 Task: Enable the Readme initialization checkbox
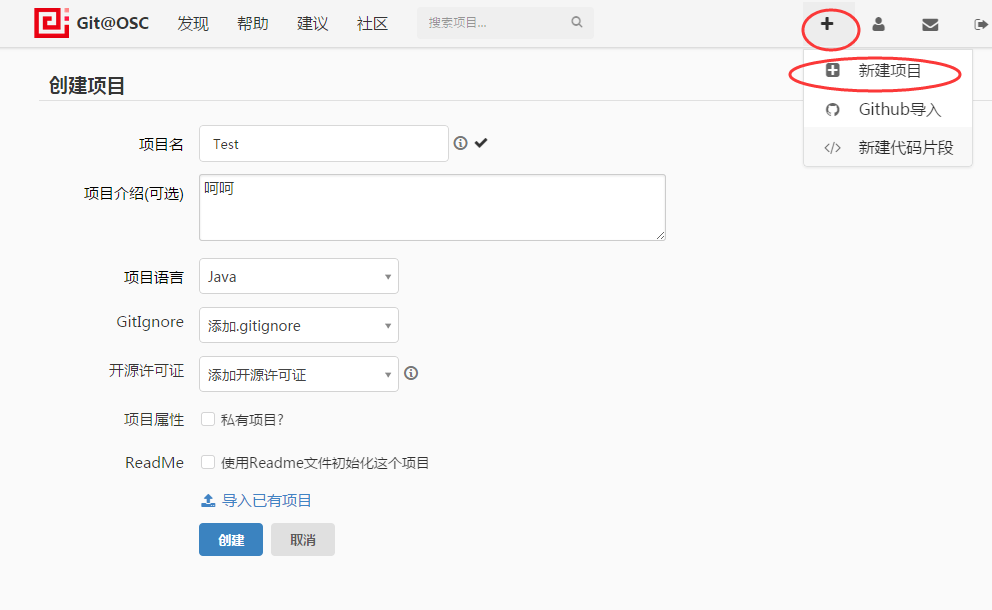pyautogui.click(x=208, y=462)
